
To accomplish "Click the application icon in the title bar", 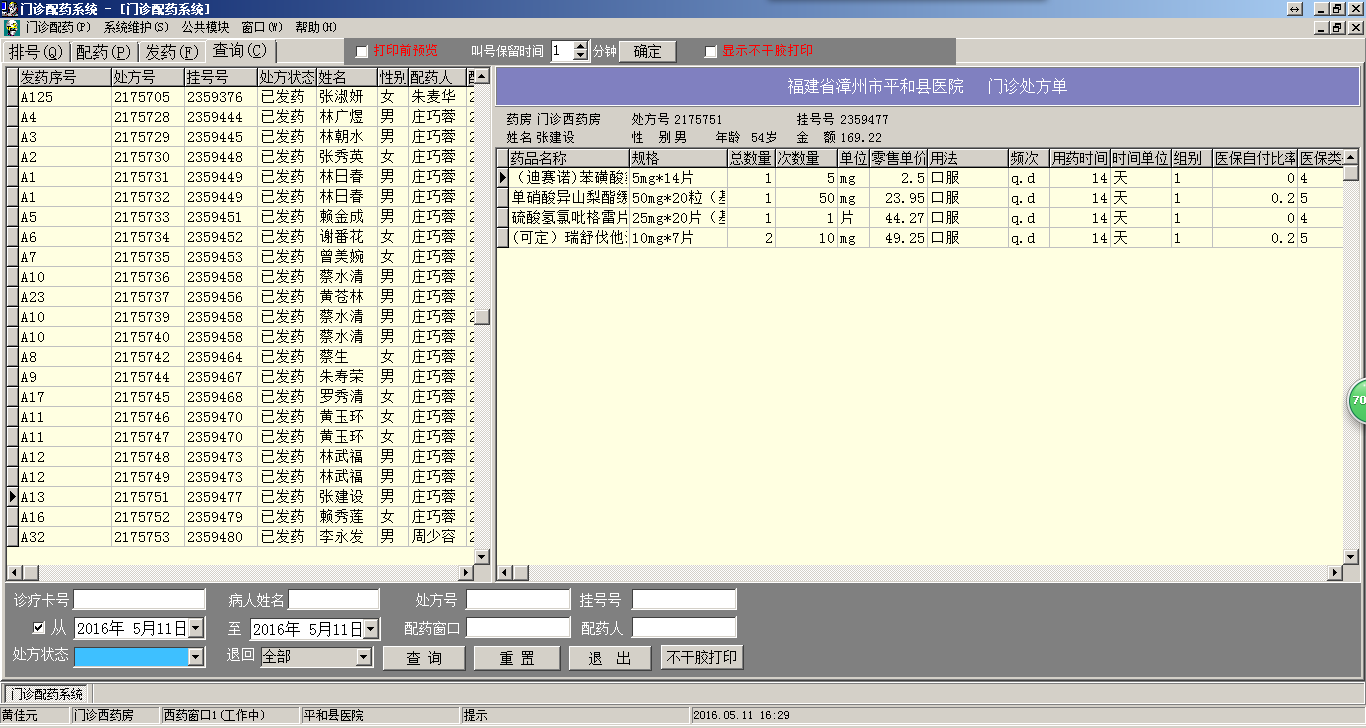I will (10, 8).
